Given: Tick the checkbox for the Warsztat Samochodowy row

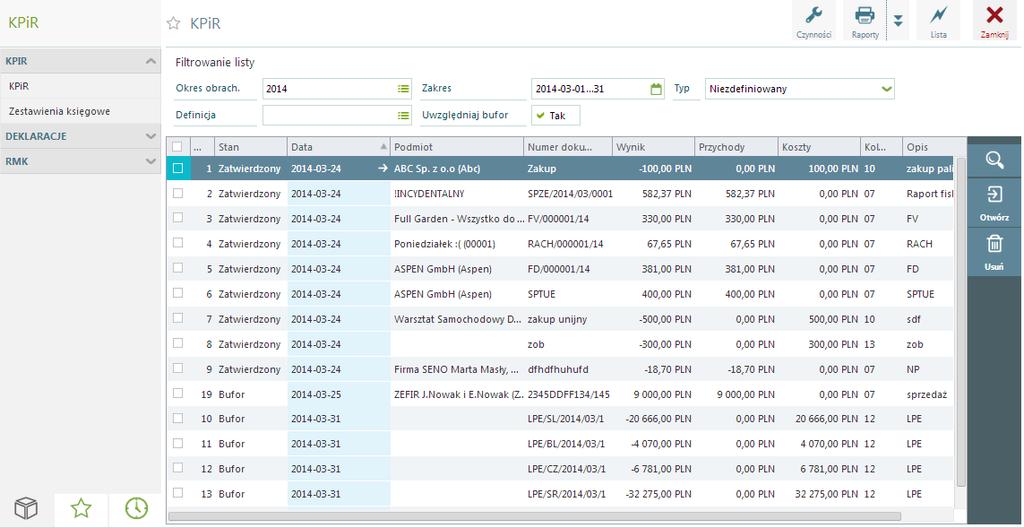Looking at the screenshot, I should point(178,318).
